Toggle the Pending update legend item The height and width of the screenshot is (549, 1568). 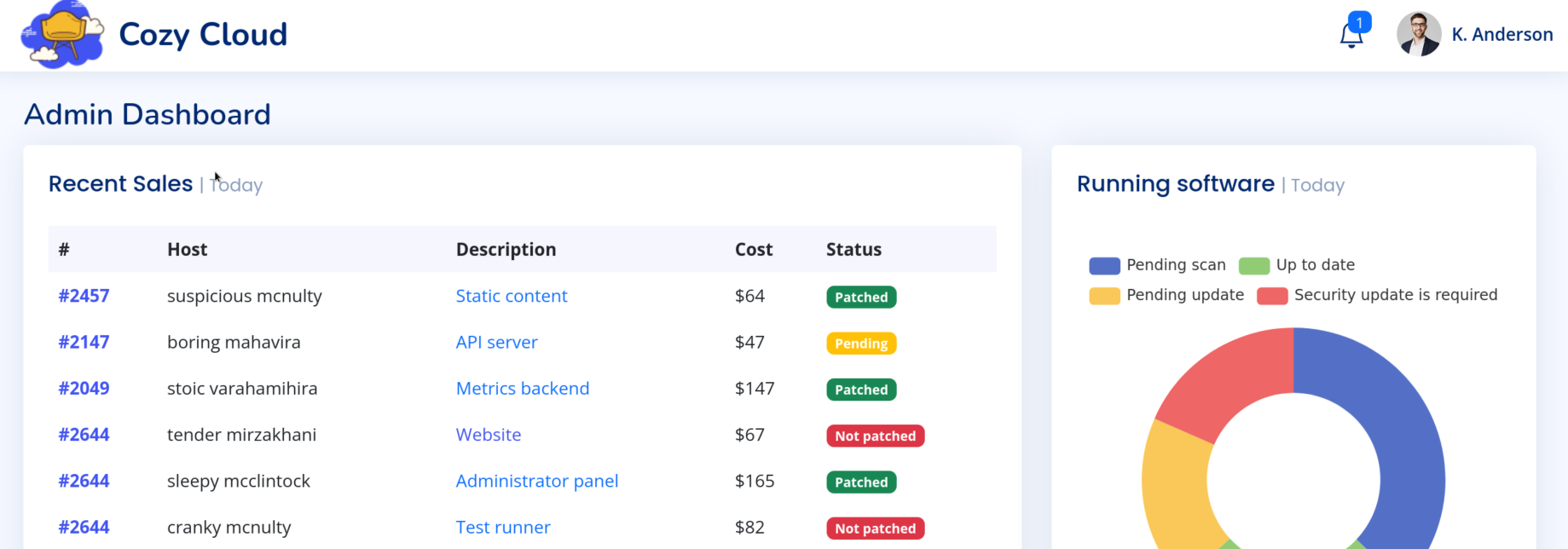(1166, 295)
